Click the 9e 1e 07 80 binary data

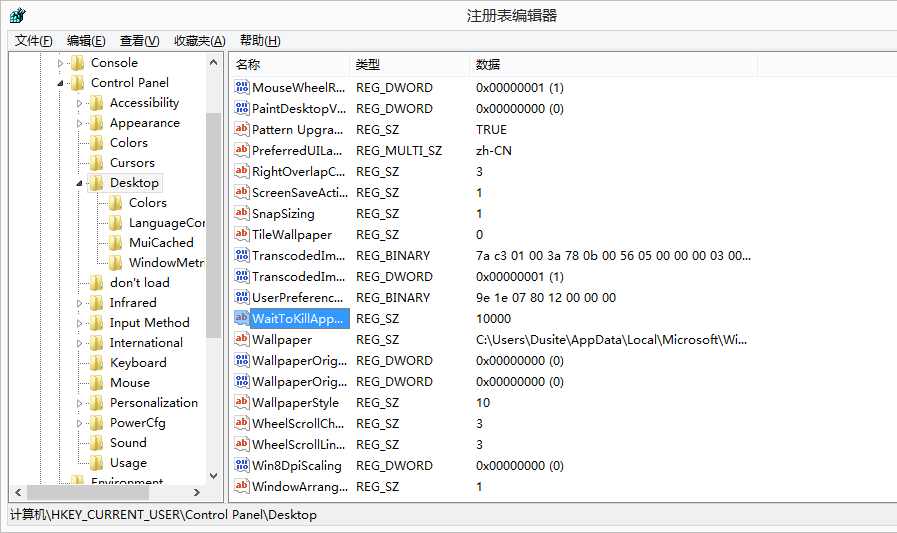click(546, 298)
